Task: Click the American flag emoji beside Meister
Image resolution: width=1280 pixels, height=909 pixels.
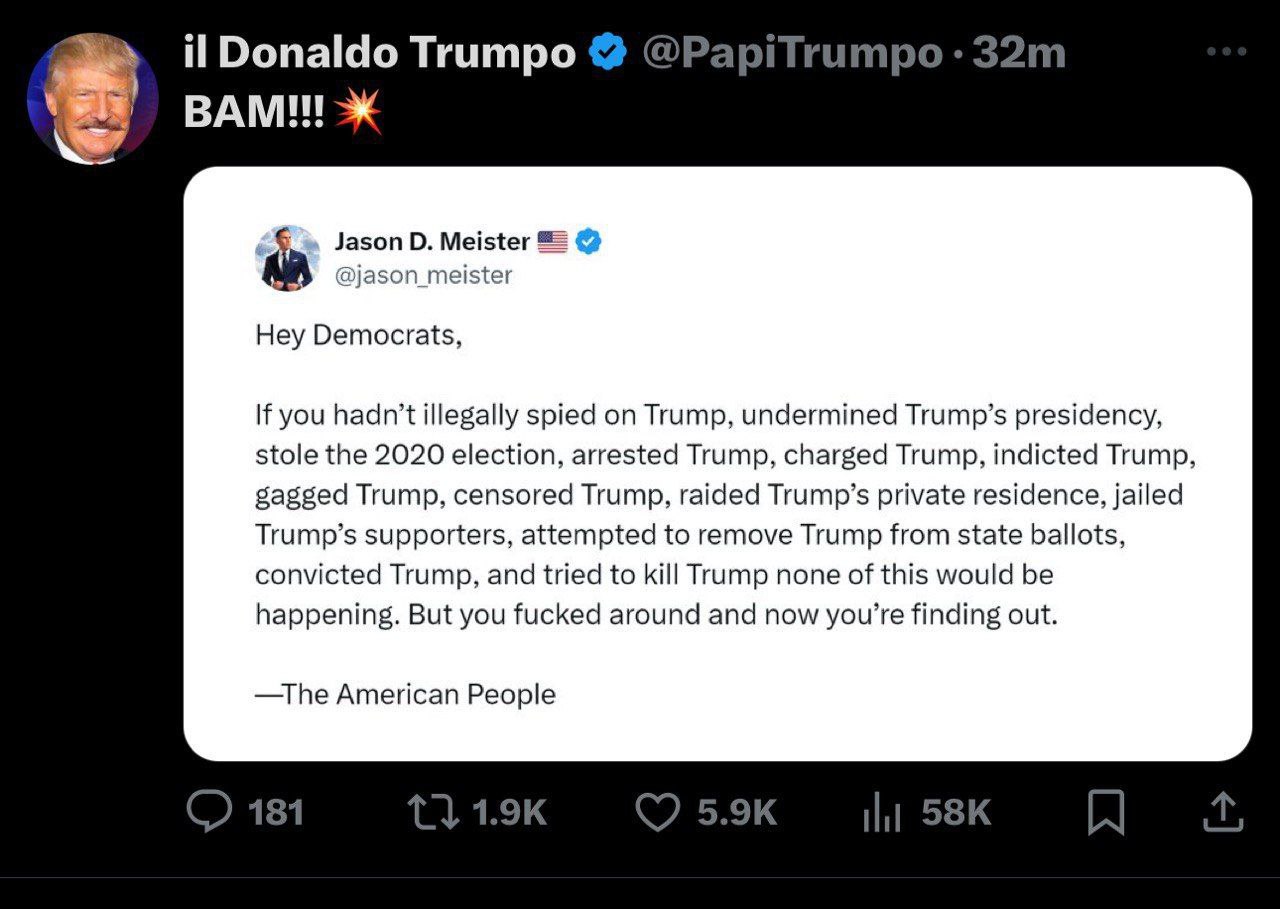Action: coord(552,241)
